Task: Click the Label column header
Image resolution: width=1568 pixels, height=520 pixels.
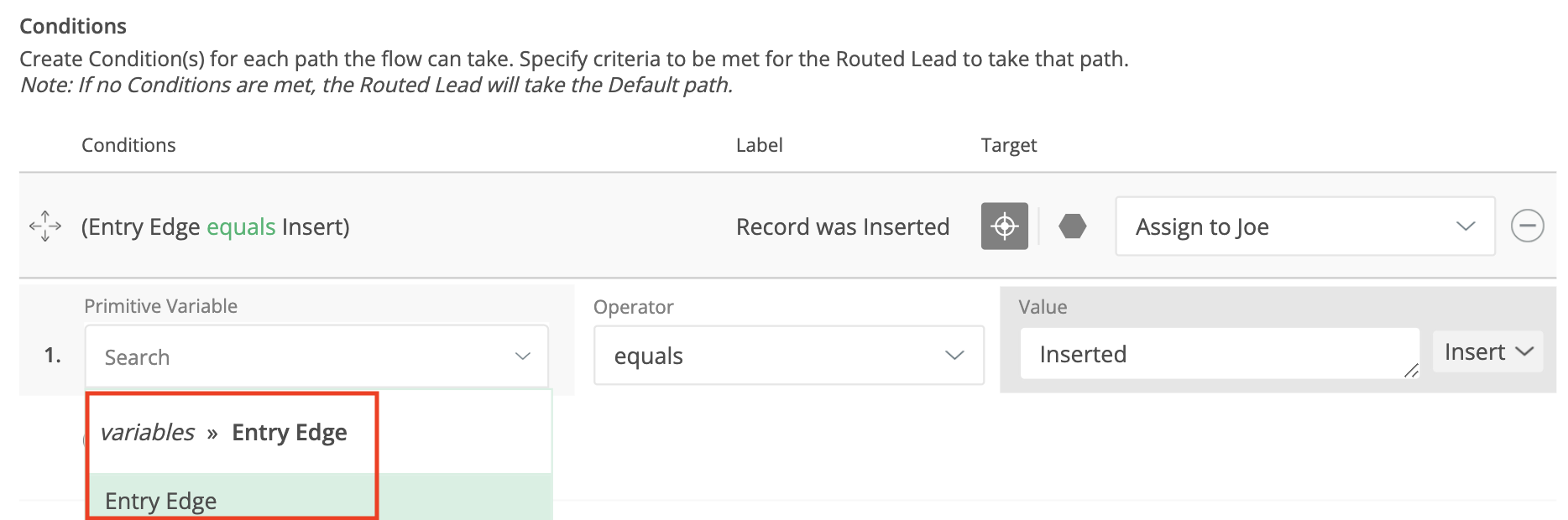Action: 759,145
